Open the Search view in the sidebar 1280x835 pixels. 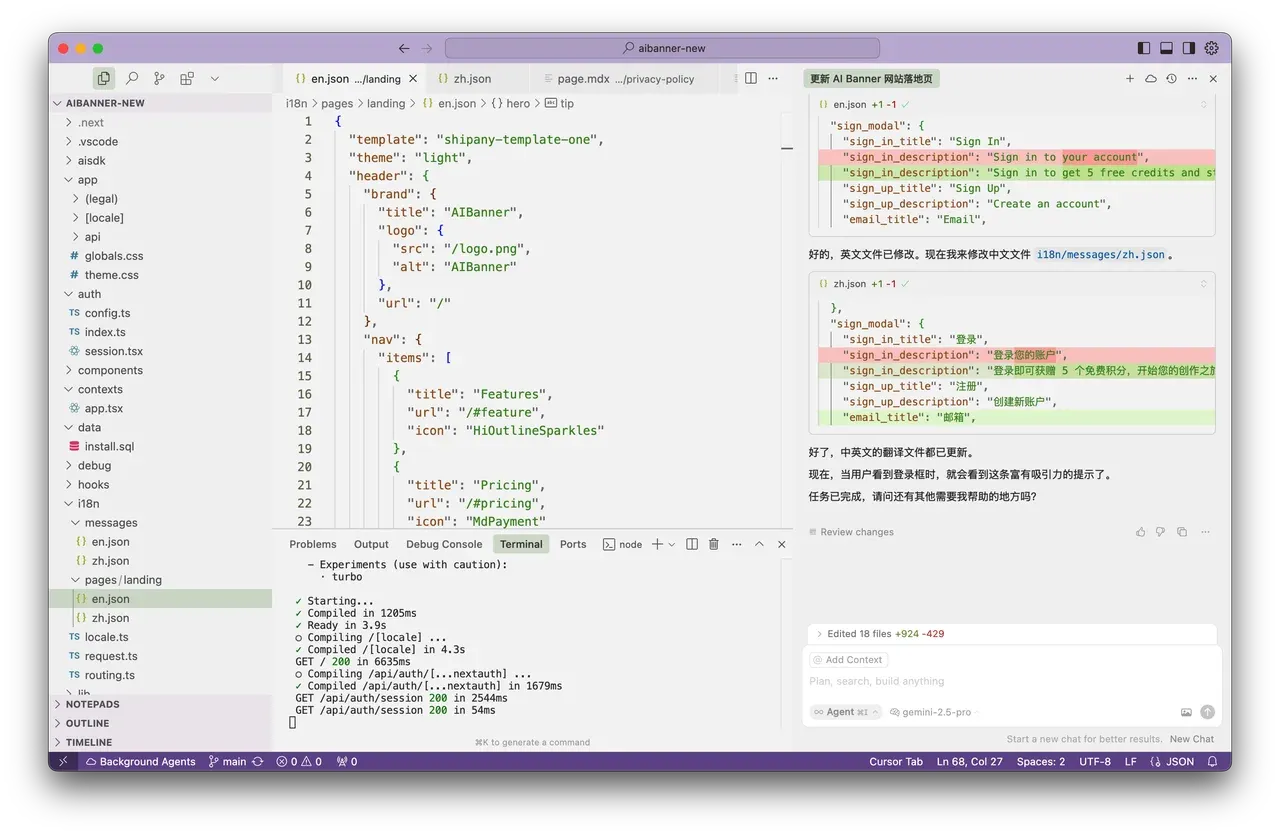(131, 78)
